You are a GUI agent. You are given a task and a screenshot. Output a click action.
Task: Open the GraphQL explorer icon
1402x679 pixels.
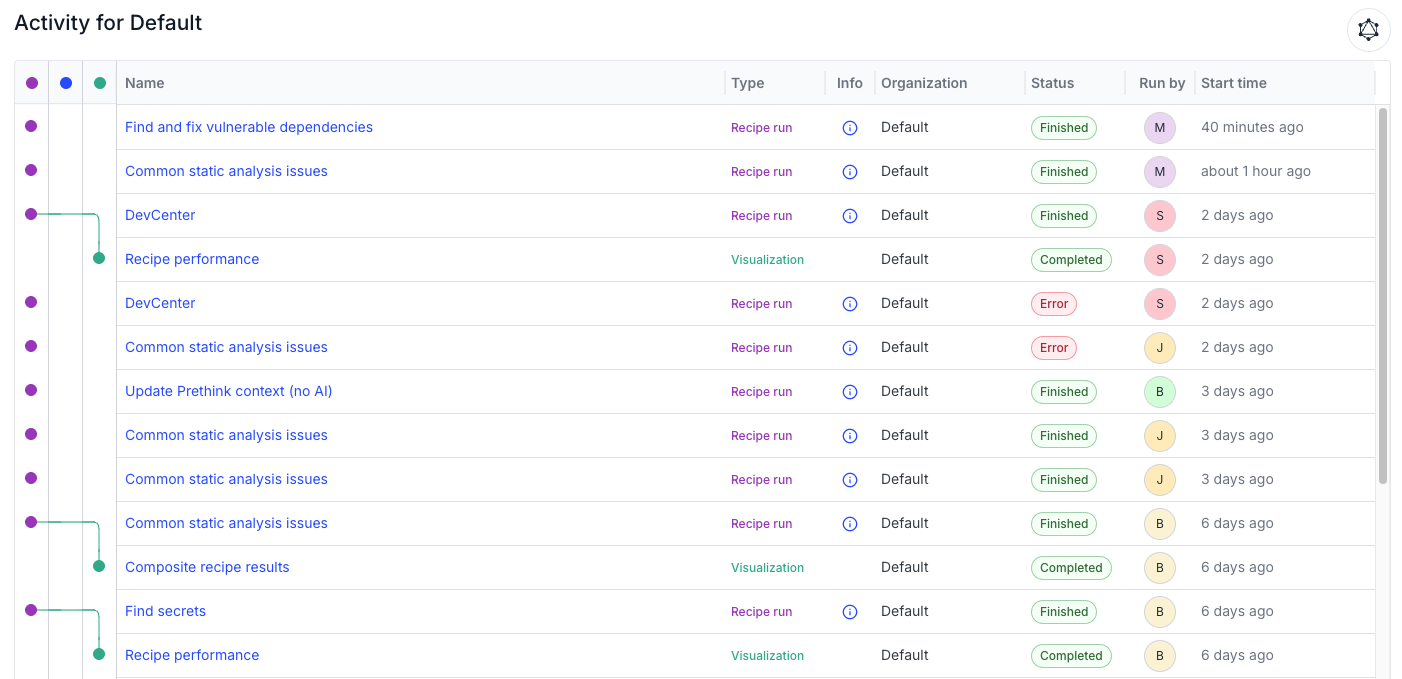(x=1368, y=30)
